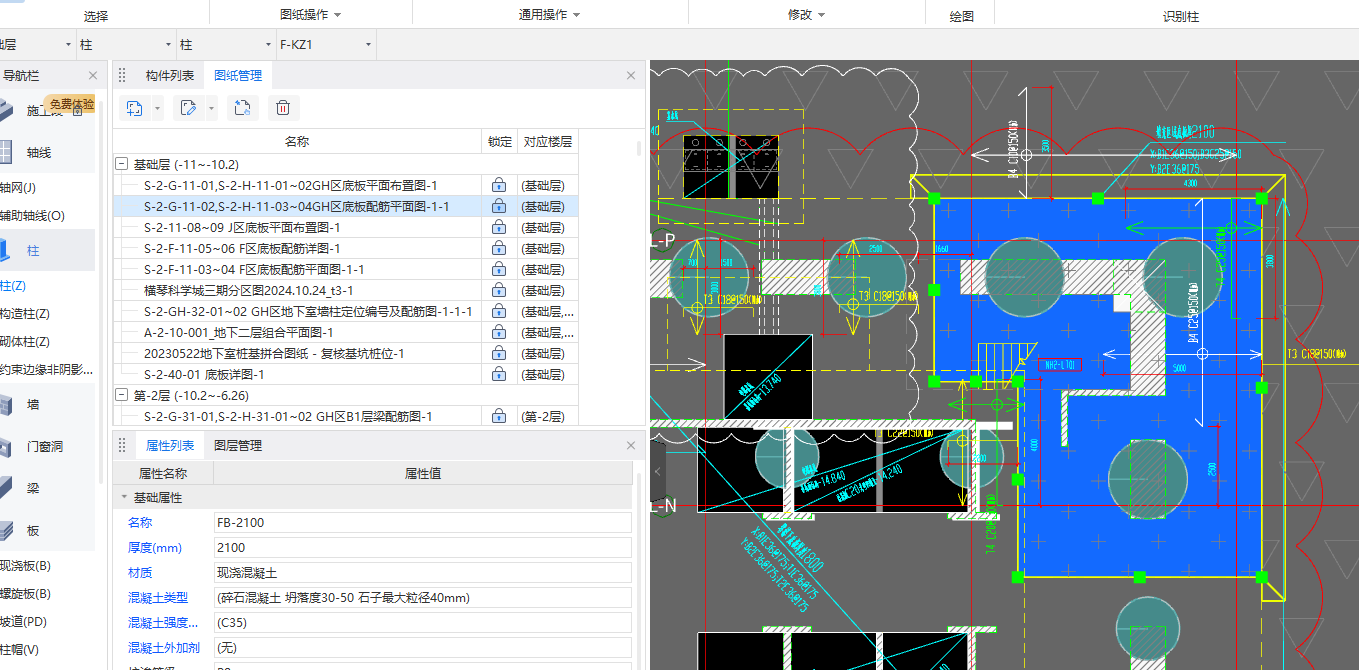Switch to the 图纸管理 tab
The width and height of the screenshot is (1359, 670).
click(x=238, y=75)
